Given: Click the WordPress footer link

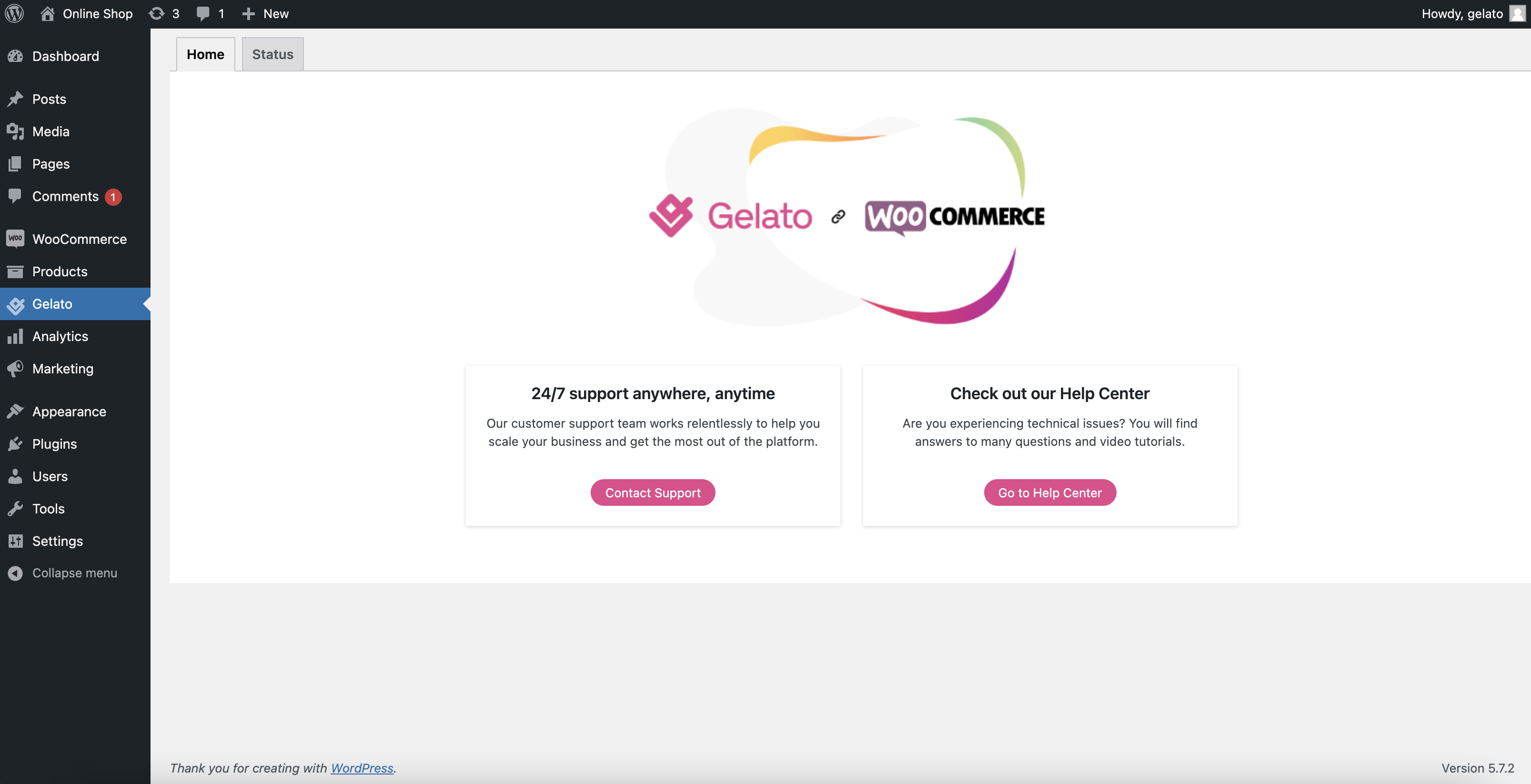Looking at the screenshot, I should coord(361,767).
